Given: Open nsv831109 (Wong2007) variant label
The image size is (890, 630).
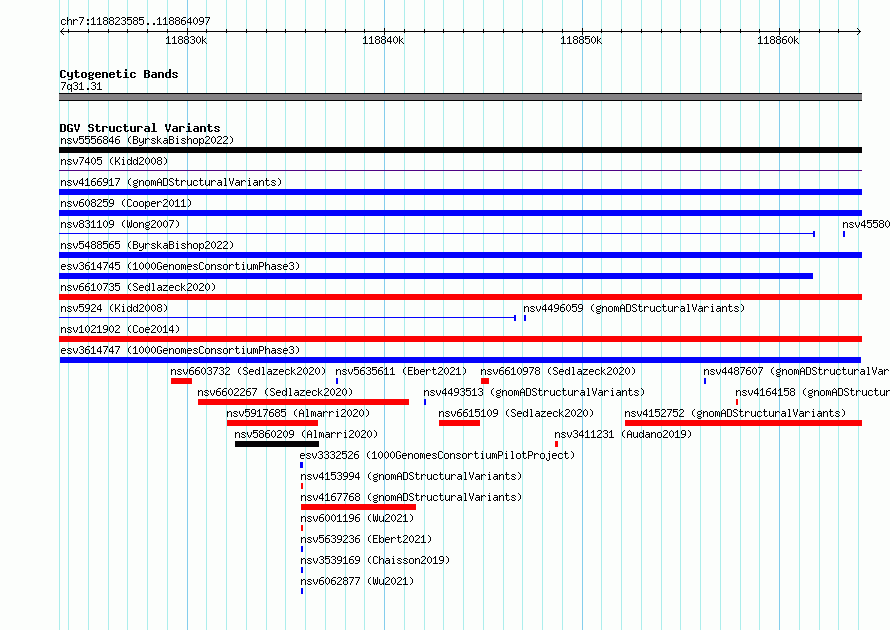Looking at the screenshot, I should click(120, 224).
